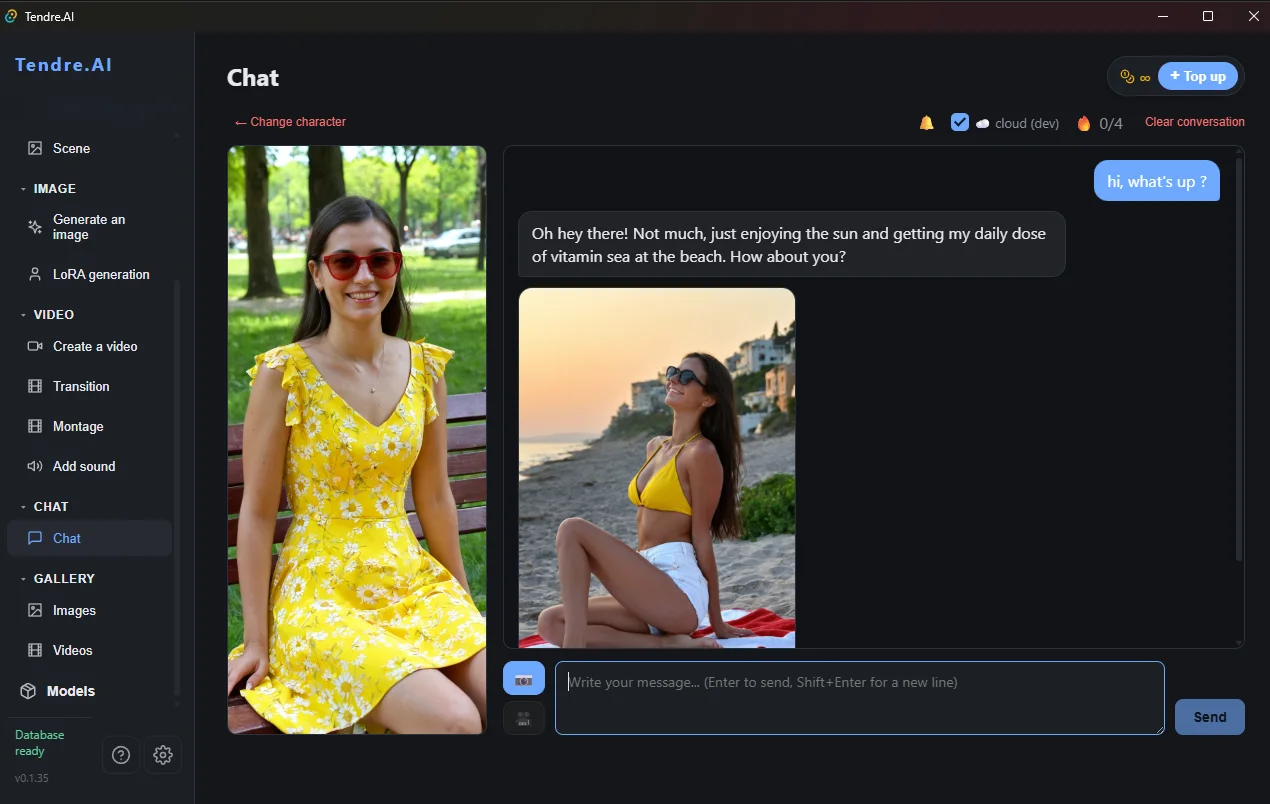This screenshot has width=1270, height=804.
Task: Click the notification bell icon
Action: pyautogui.click(x=927, y=123)
